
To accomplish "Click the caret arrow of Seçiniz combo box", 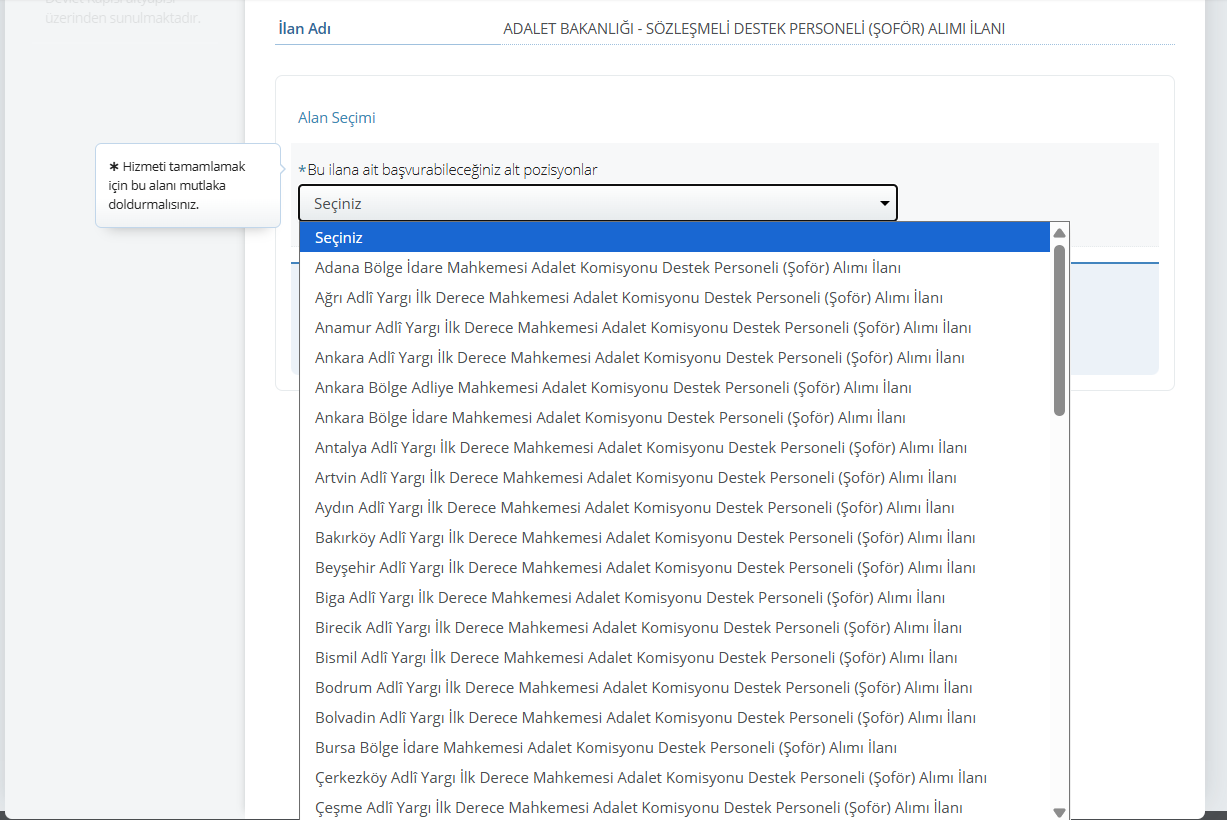I will (884, 204).
